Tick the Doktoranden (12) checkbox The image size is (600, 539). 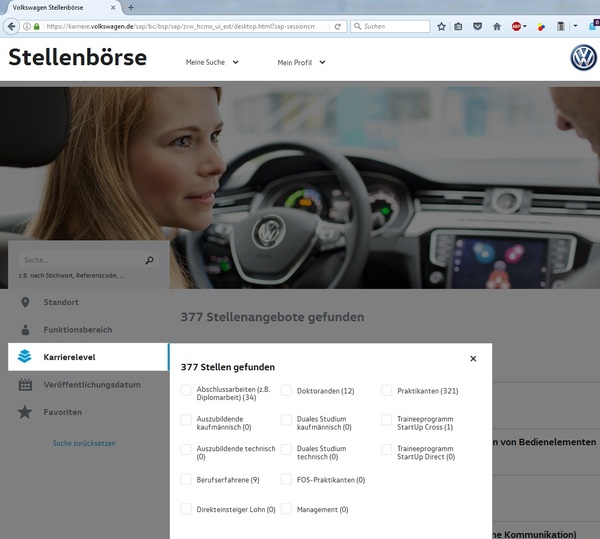[x=287, y=391]
